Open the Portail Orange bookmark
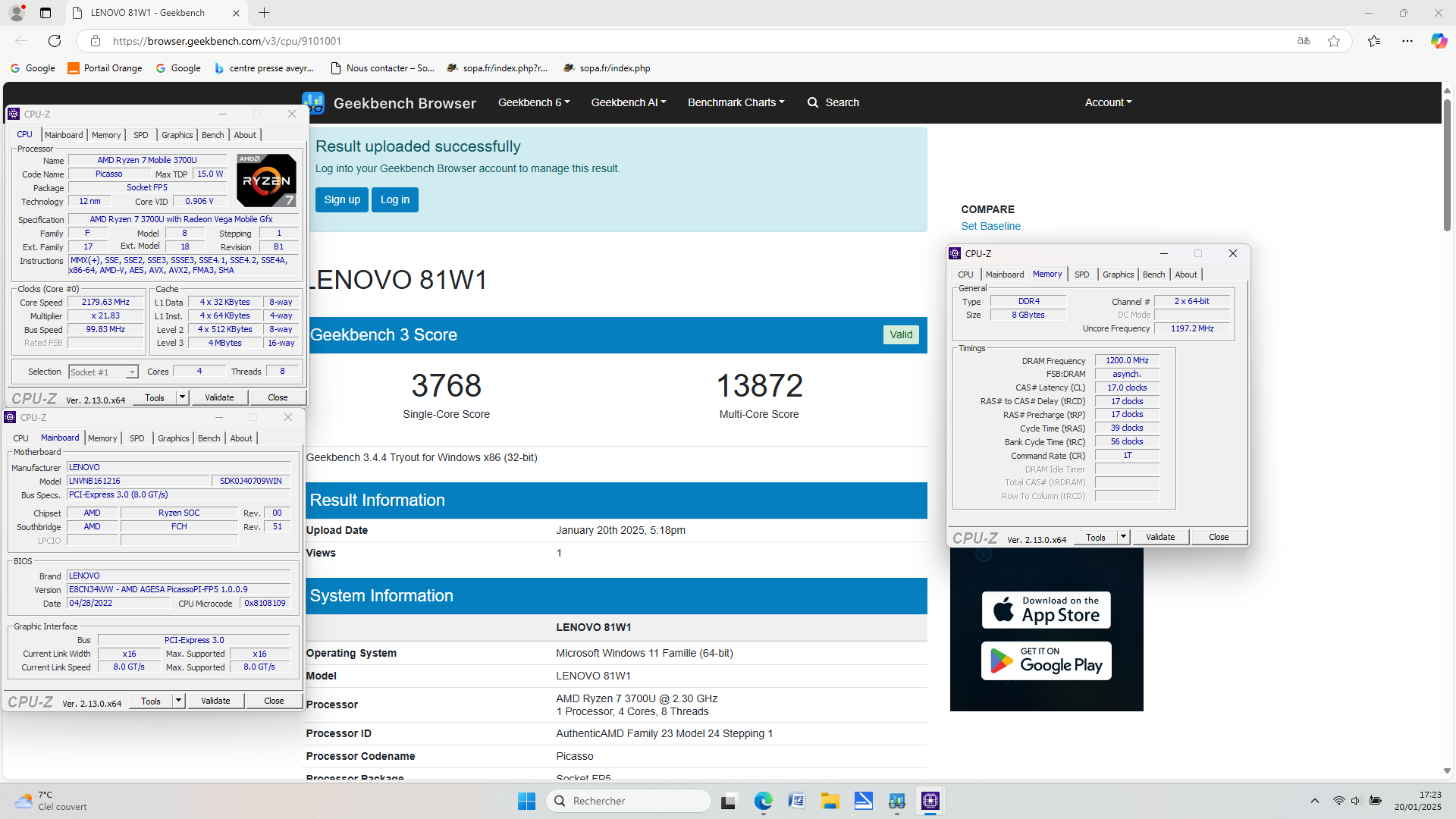Screen dimensions: 1456x819 pos(105,68)
